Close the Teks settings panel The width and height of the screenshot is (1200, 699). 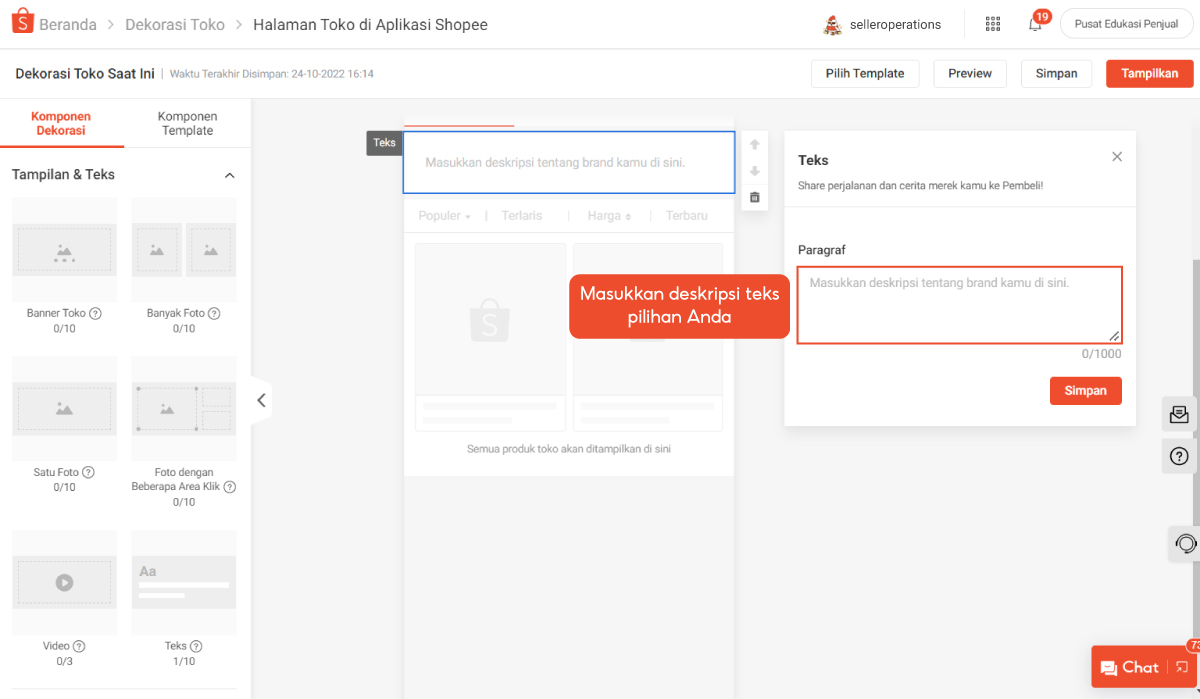[1117, 157]
